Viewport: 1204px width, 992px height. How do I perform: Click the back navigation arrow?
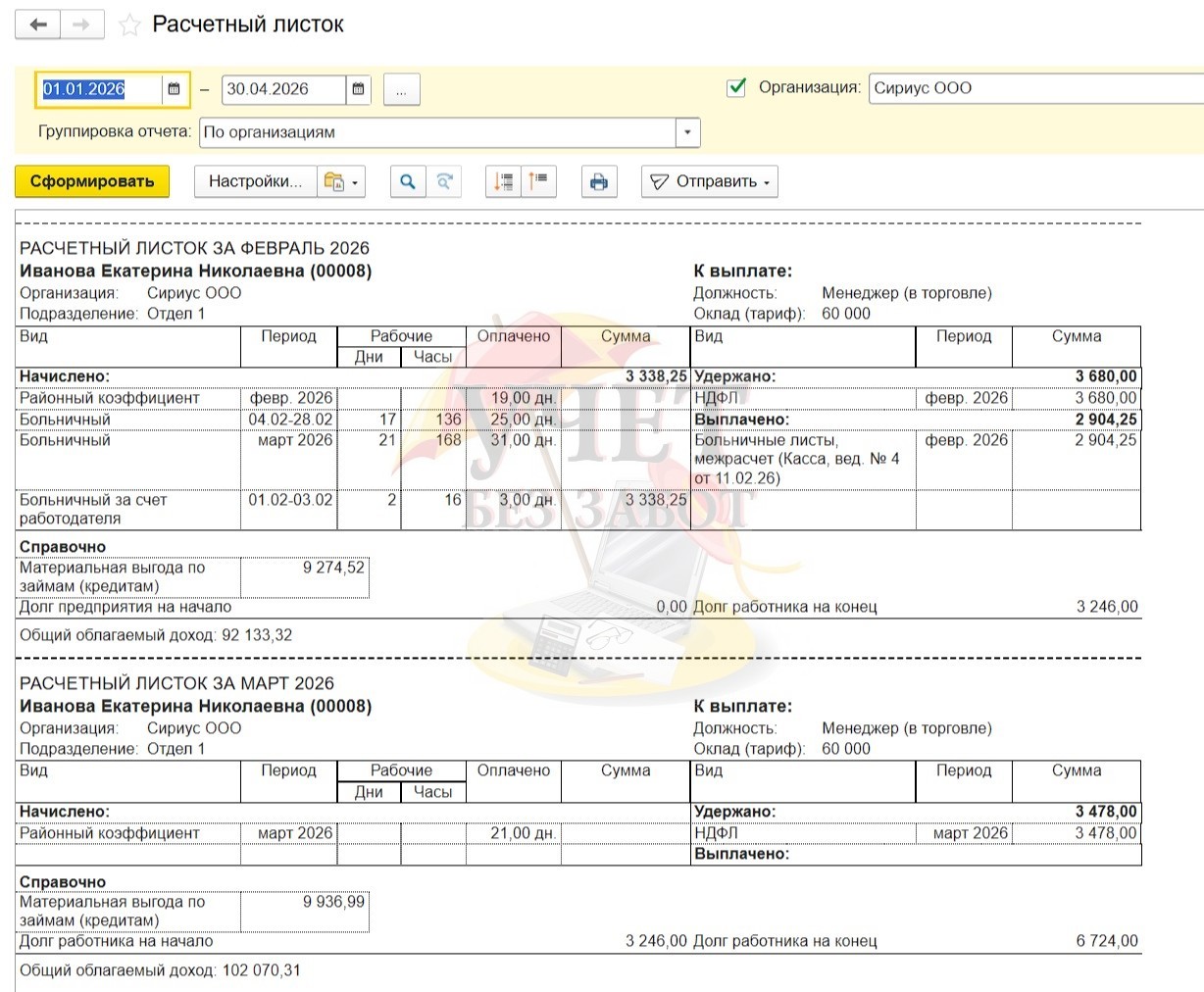coord(39,25)
